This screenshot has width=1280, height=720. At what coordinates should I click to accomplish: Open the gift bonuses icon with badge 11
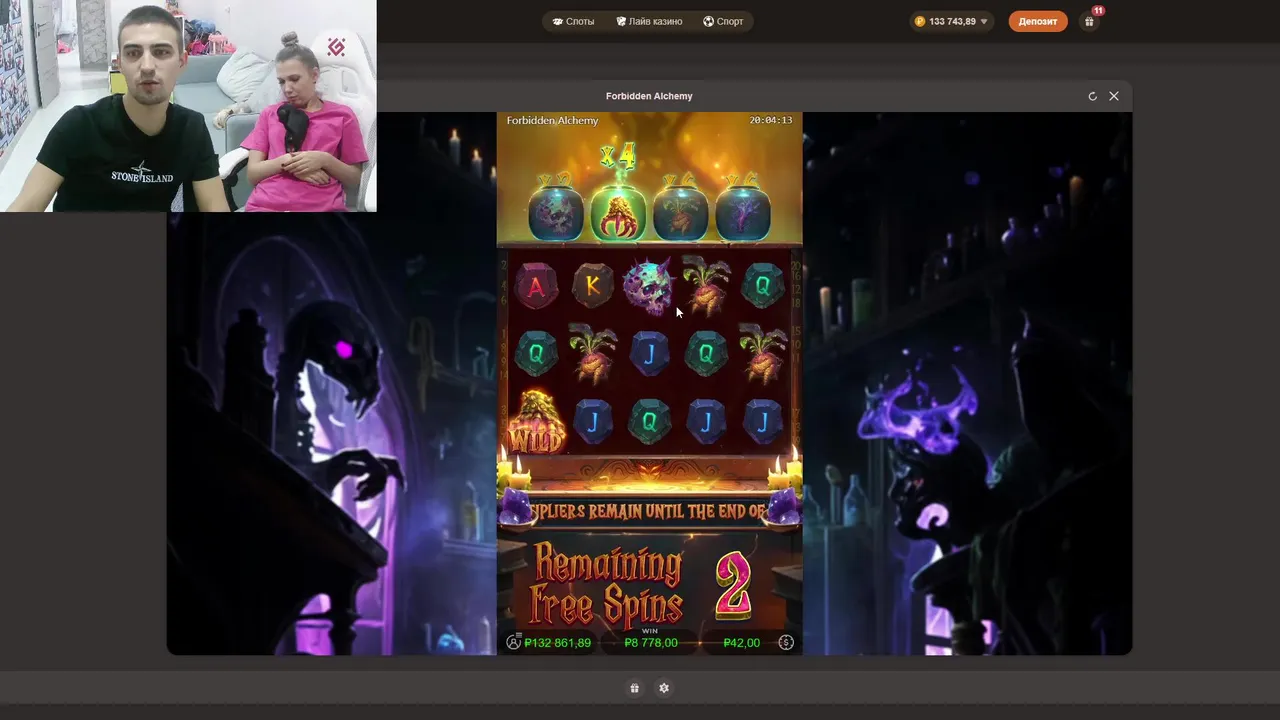pyautogui.click(x=1090, y=21)
